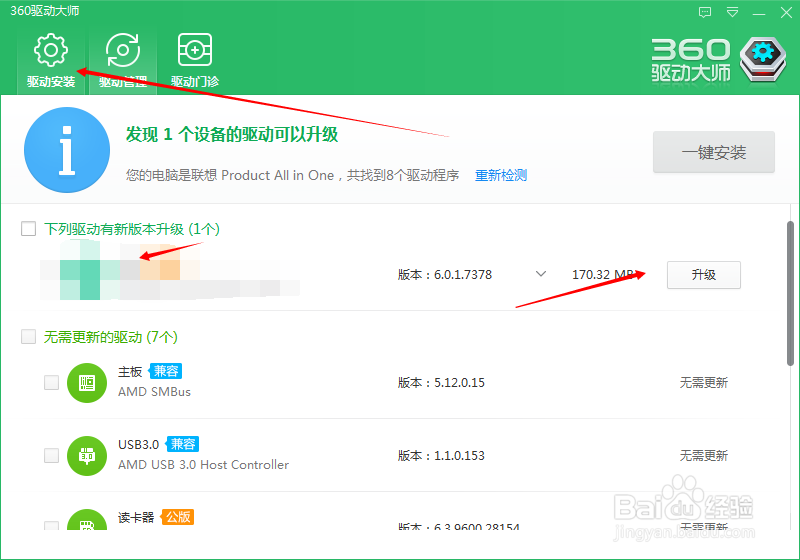Expand the version dropdown beside 6.0.1.7378
The height and width of the screenshot is (560, 800).
click(x=541, y=274)
